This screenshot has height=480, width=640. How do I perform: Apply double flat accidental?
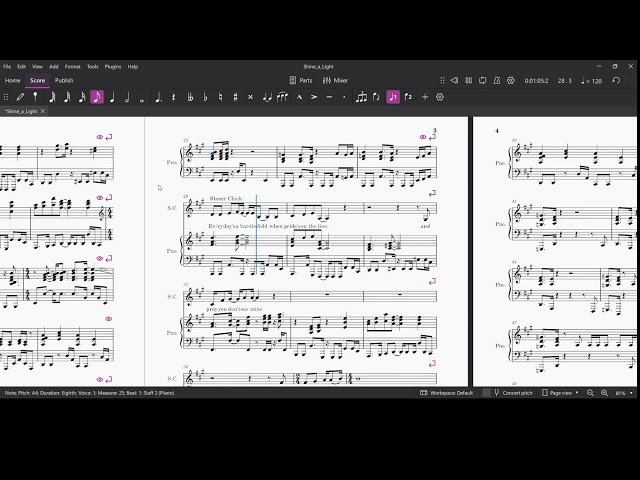(190, 97)
